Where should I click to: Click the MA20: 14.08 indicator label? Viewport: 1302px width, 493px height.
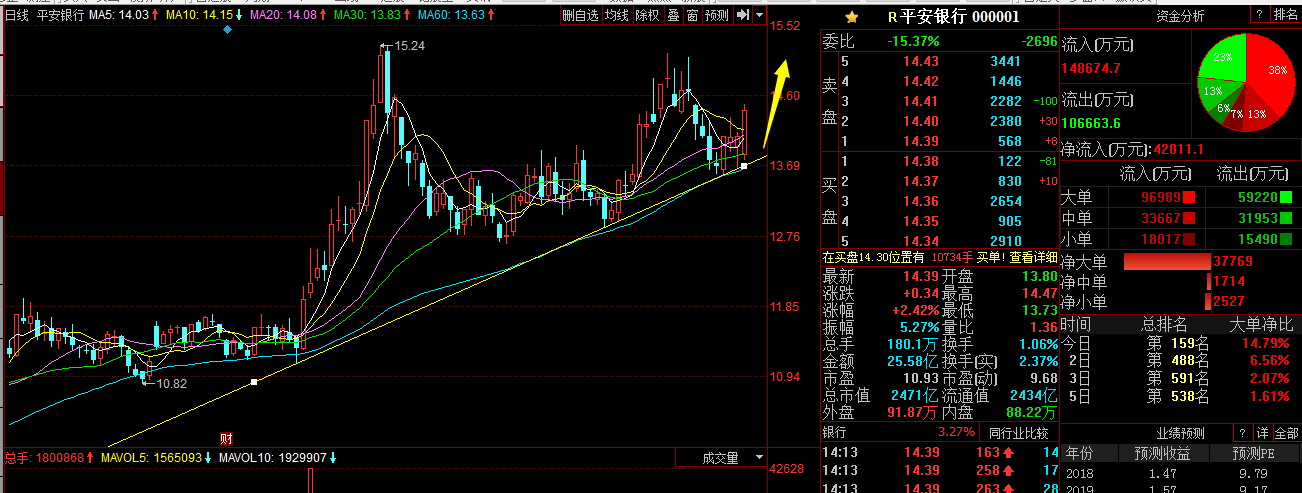(x=289, y=16)
